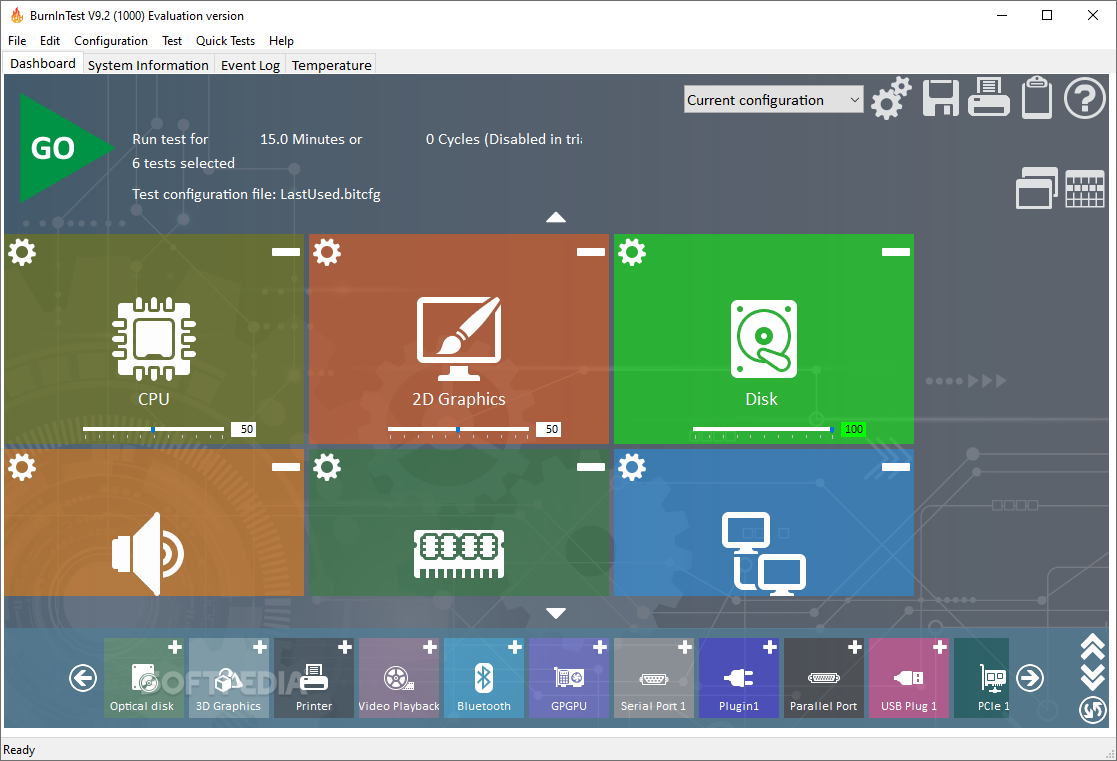Open the Current configuration dropdown
This screenshot has width=1117, height=761.
[x=773, y=100]
